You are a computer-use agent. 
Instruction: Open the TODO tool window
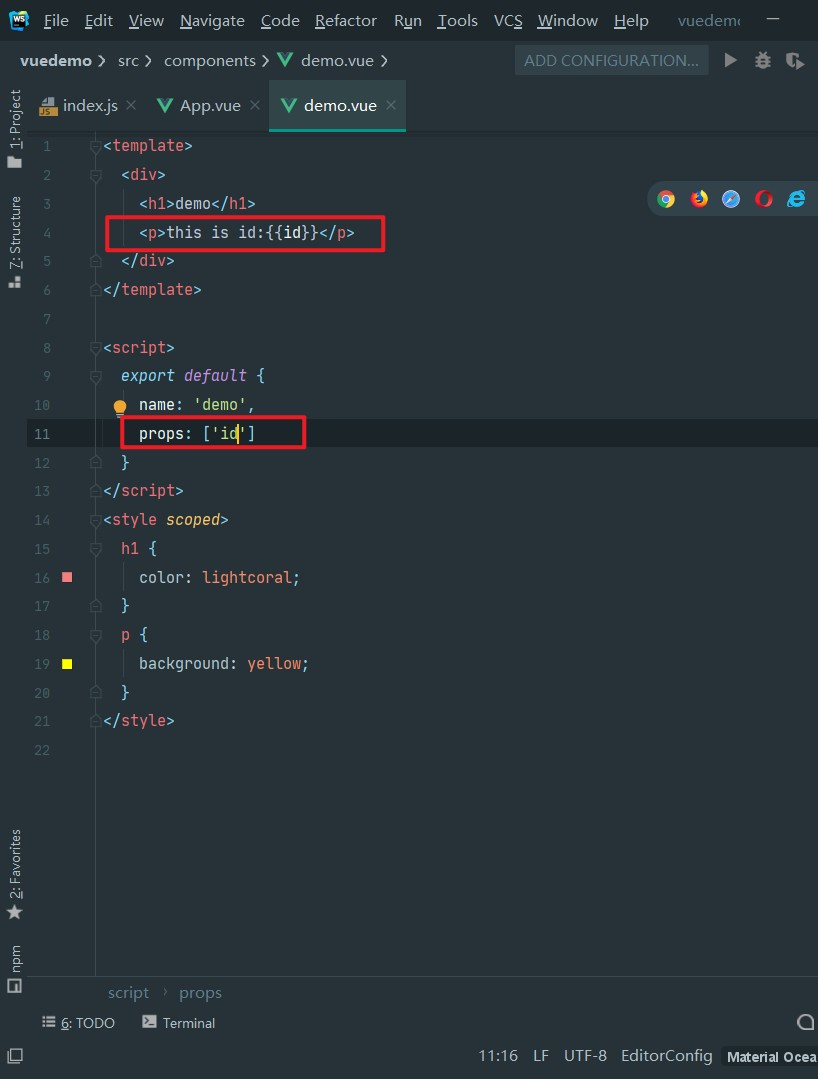point(78,1023)
